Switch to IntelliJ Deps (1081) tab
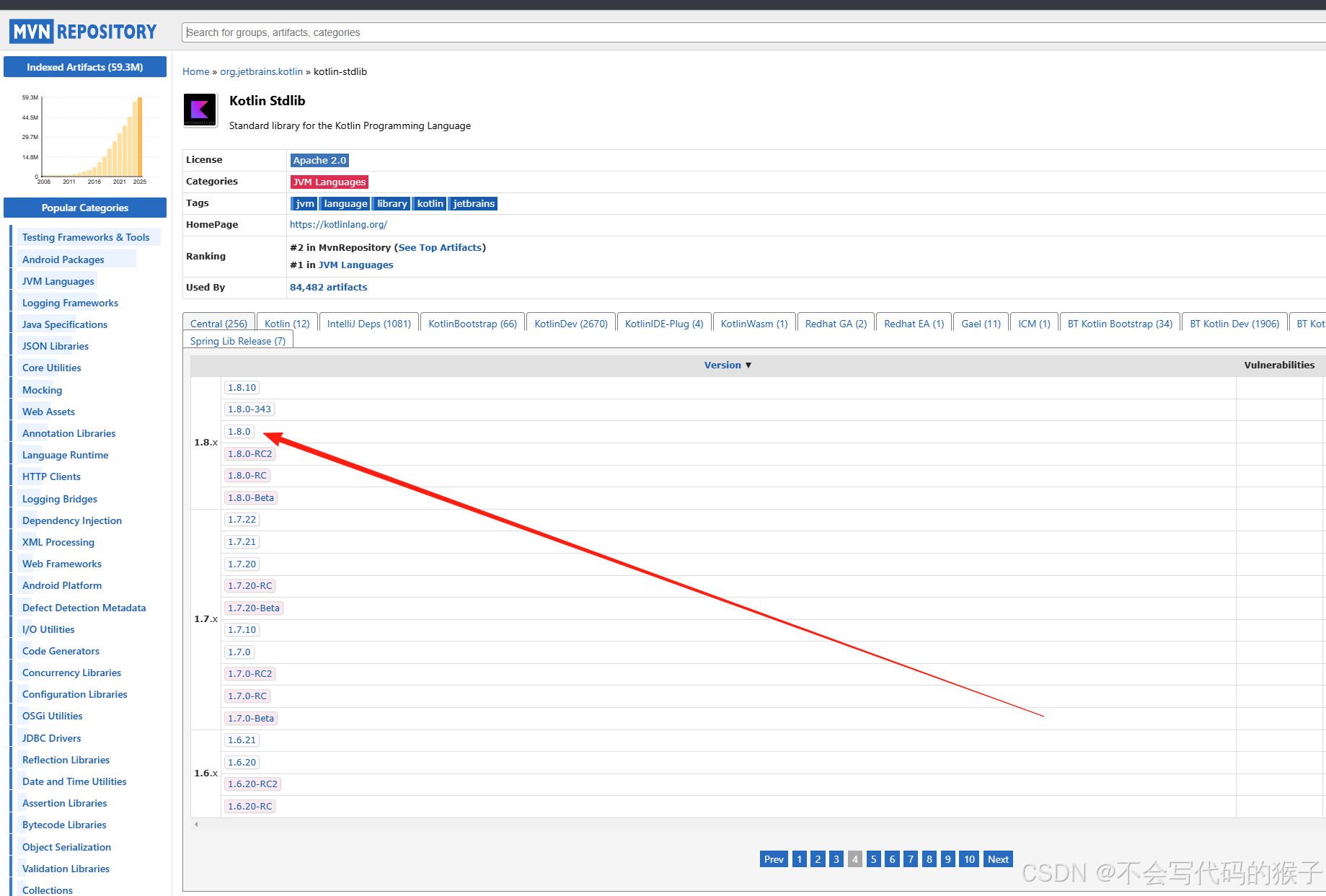The width and height of the screenshot is (1326, 896). point(369,324)
